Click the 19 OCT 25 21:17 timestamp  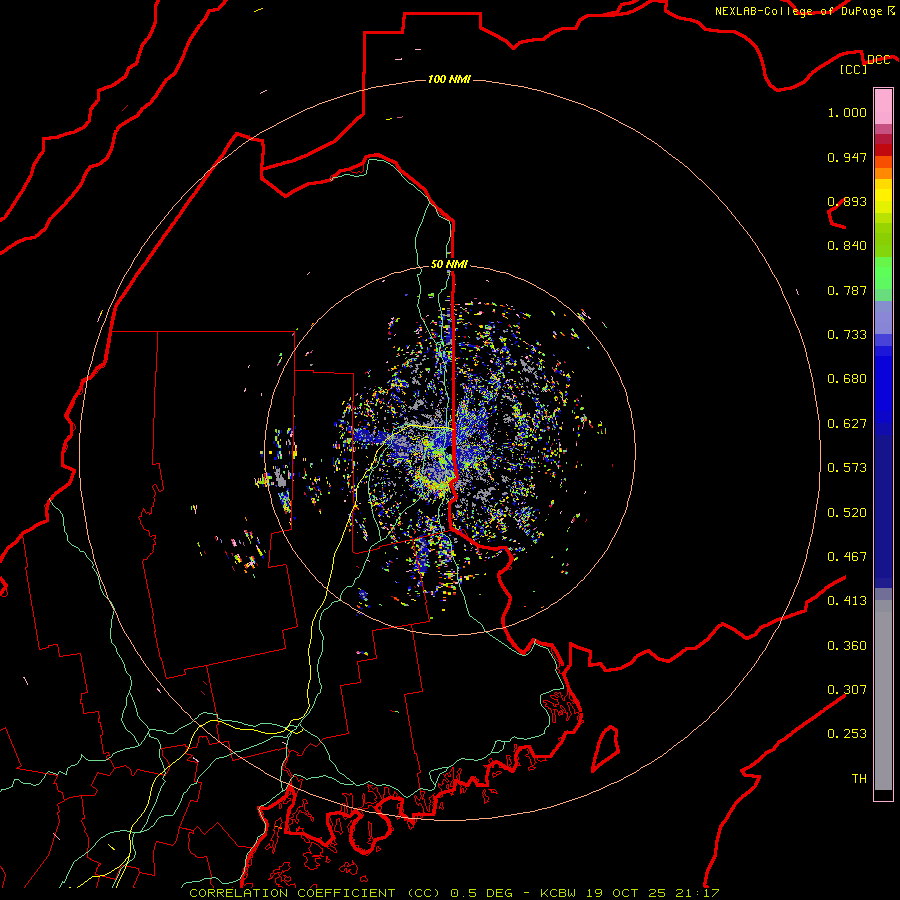(x=653, y=893)
